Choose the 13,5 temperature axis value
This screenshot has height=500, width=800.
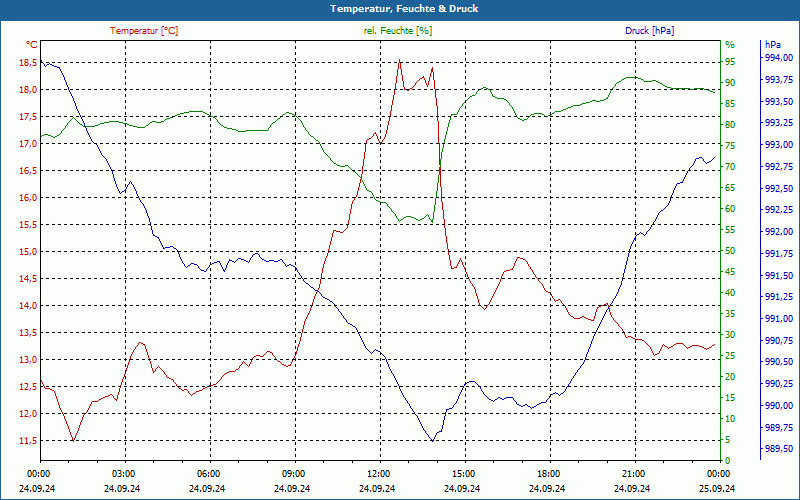coord(28,333)
